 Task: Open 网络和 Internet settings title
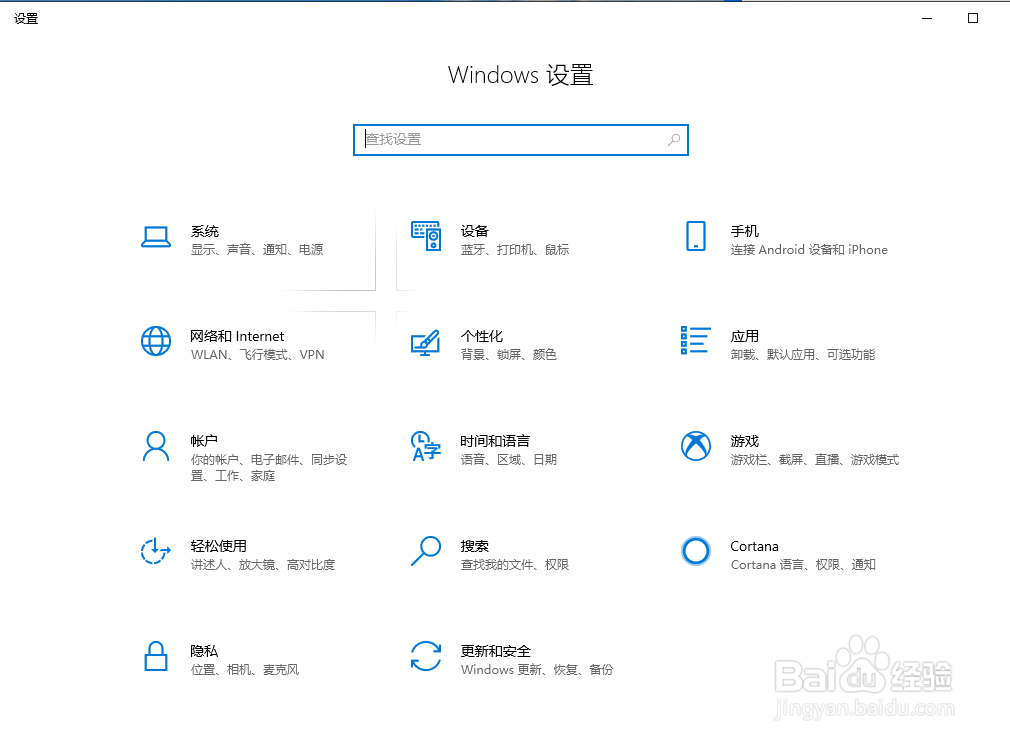237,336
